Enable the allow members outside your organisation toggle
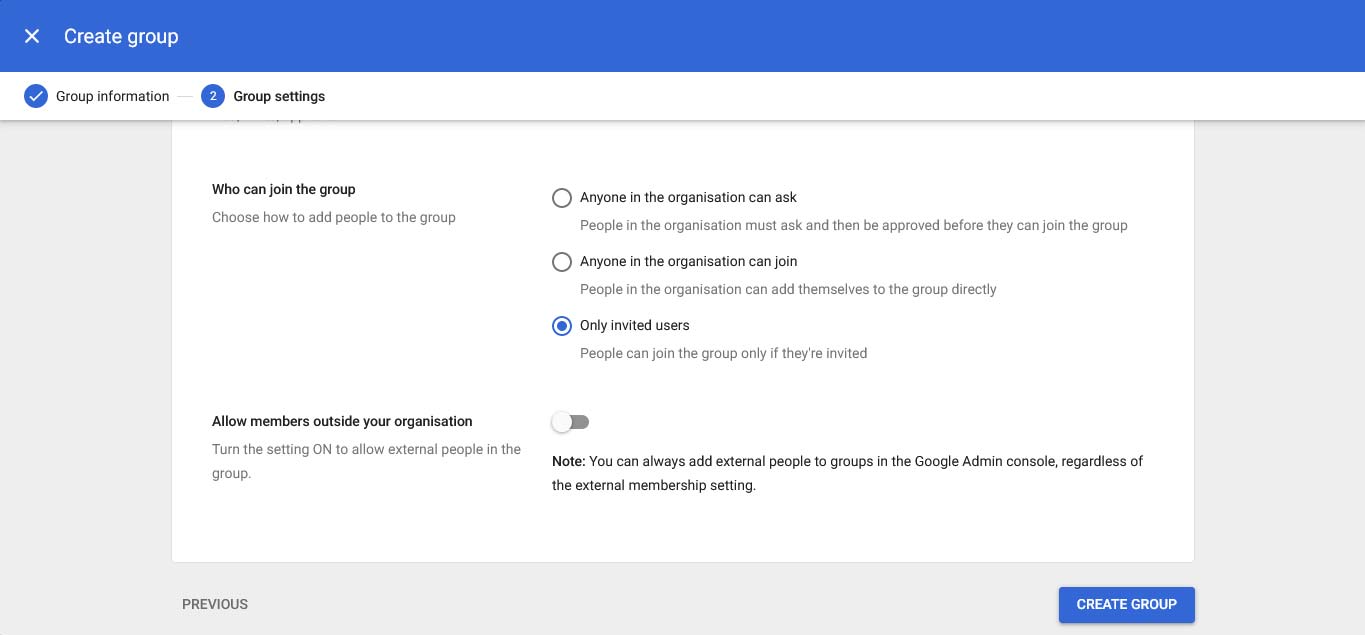The width and height of the screenshot is (1365, 635). point(570,422)
